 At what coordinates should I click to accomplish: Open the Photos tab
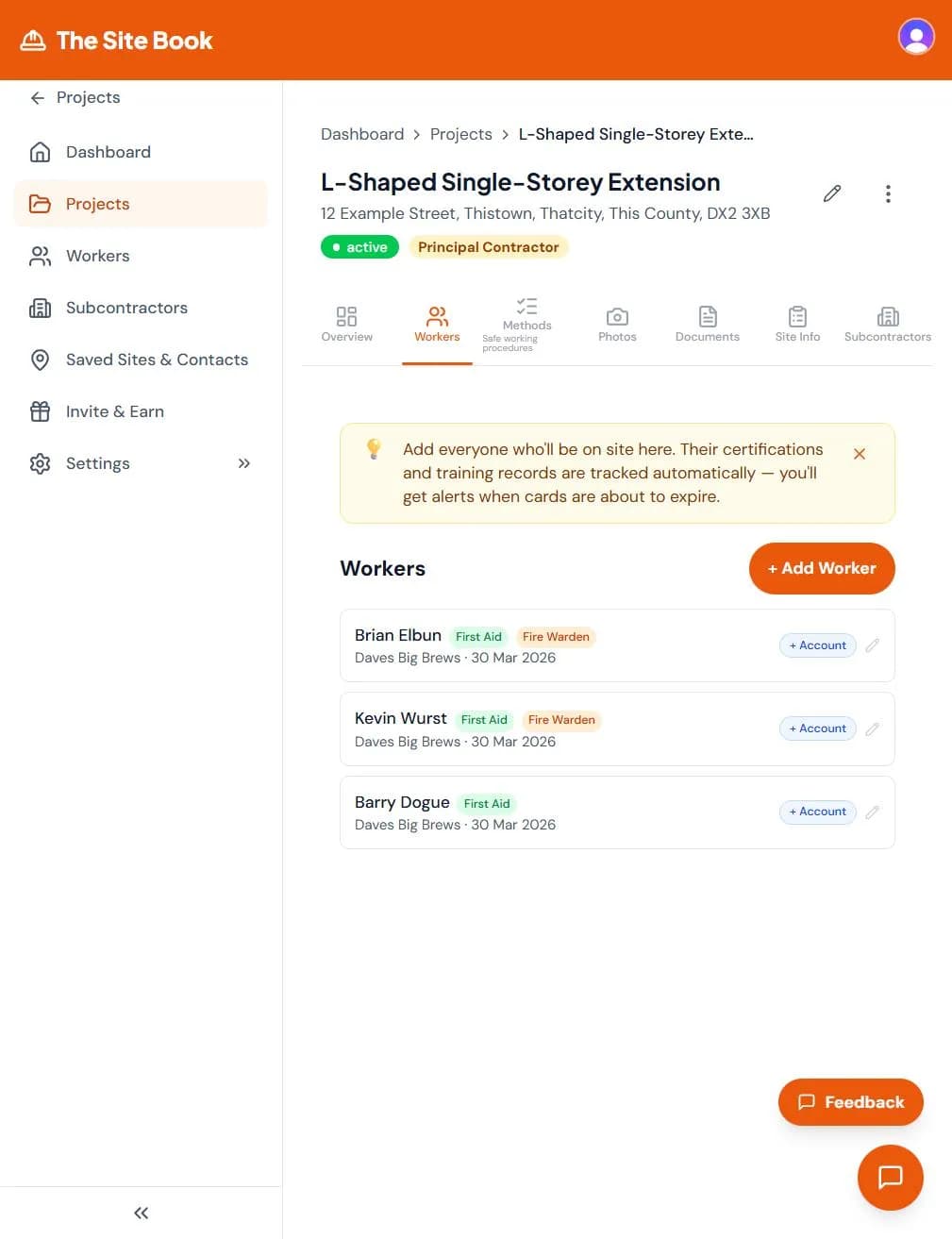point(617,325)
